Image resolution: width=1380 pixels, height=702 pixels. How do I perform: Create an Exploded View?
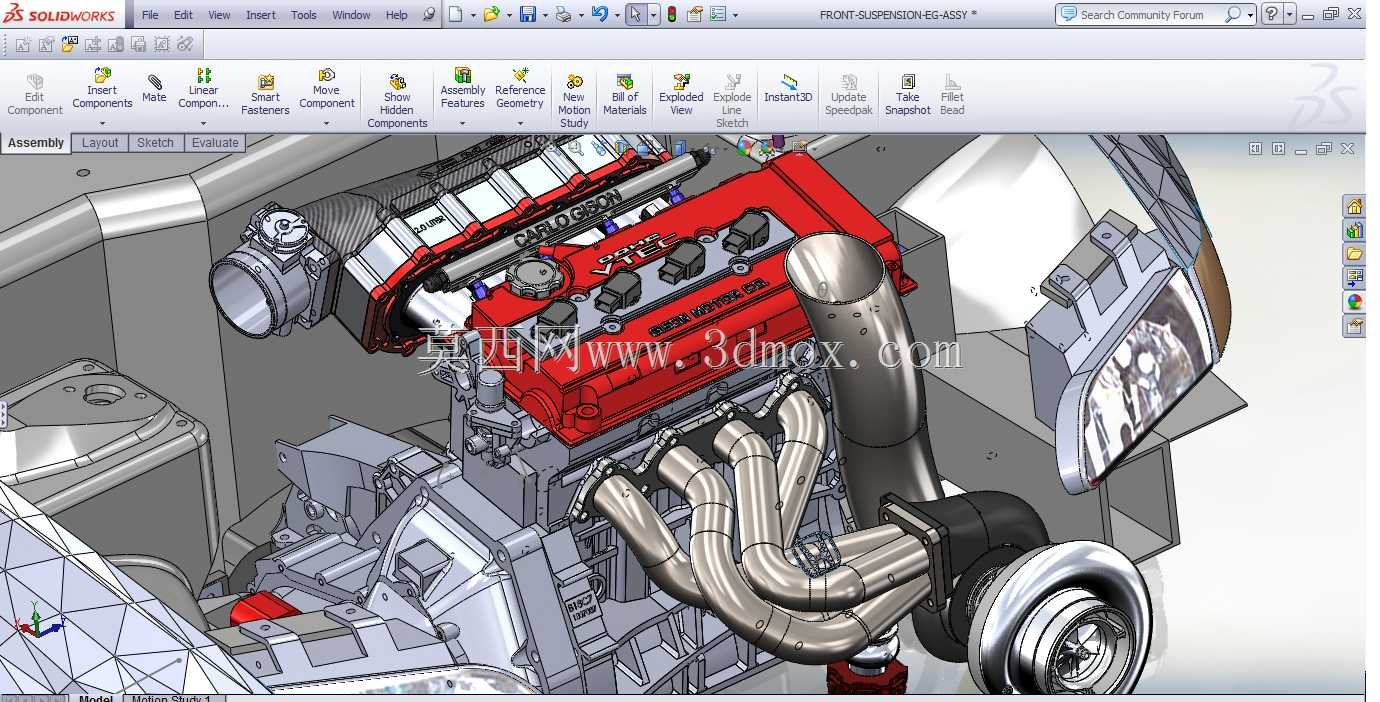[681, 95]
